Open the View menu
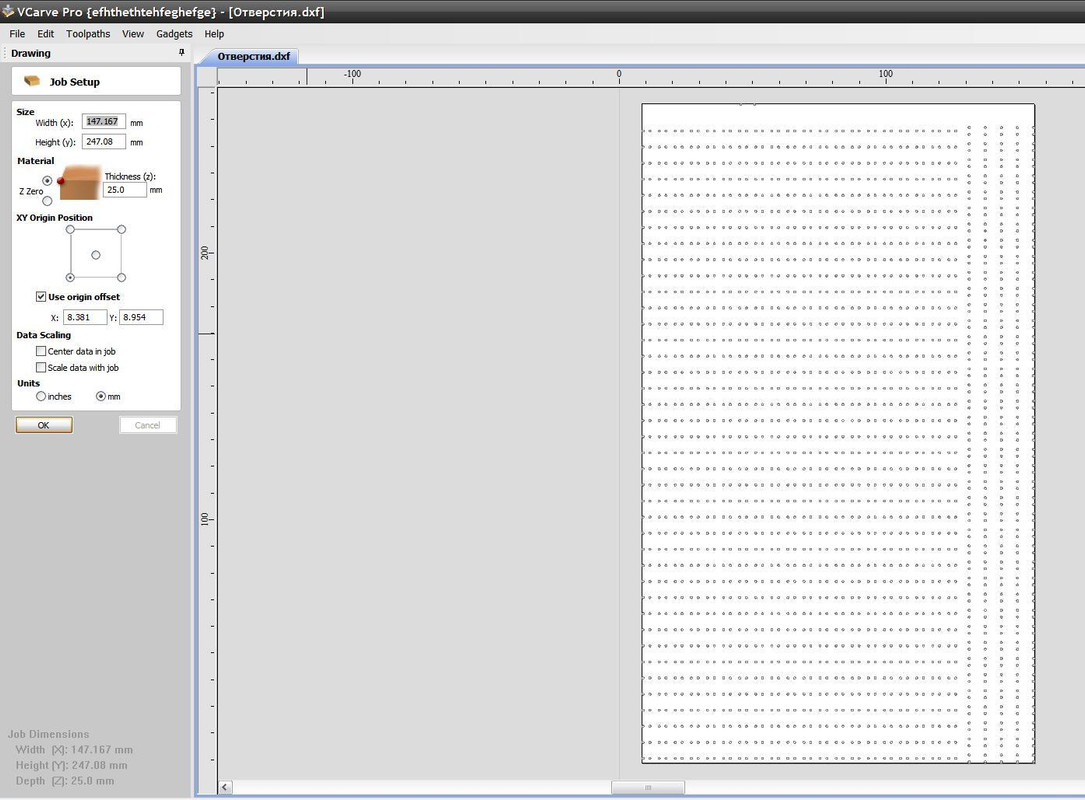The height and width of the screenshot is (800, 1085). click(x=133, y=34)
